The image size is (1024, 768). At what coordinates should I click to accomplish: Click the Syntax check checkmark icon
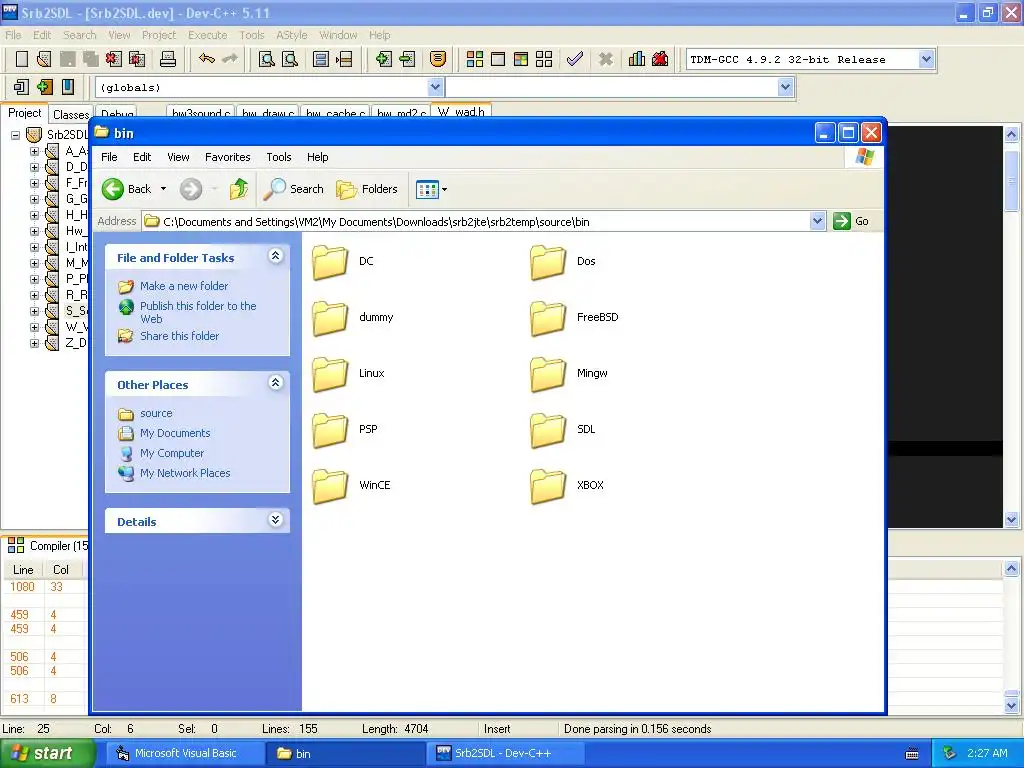(x=575, y=59)
